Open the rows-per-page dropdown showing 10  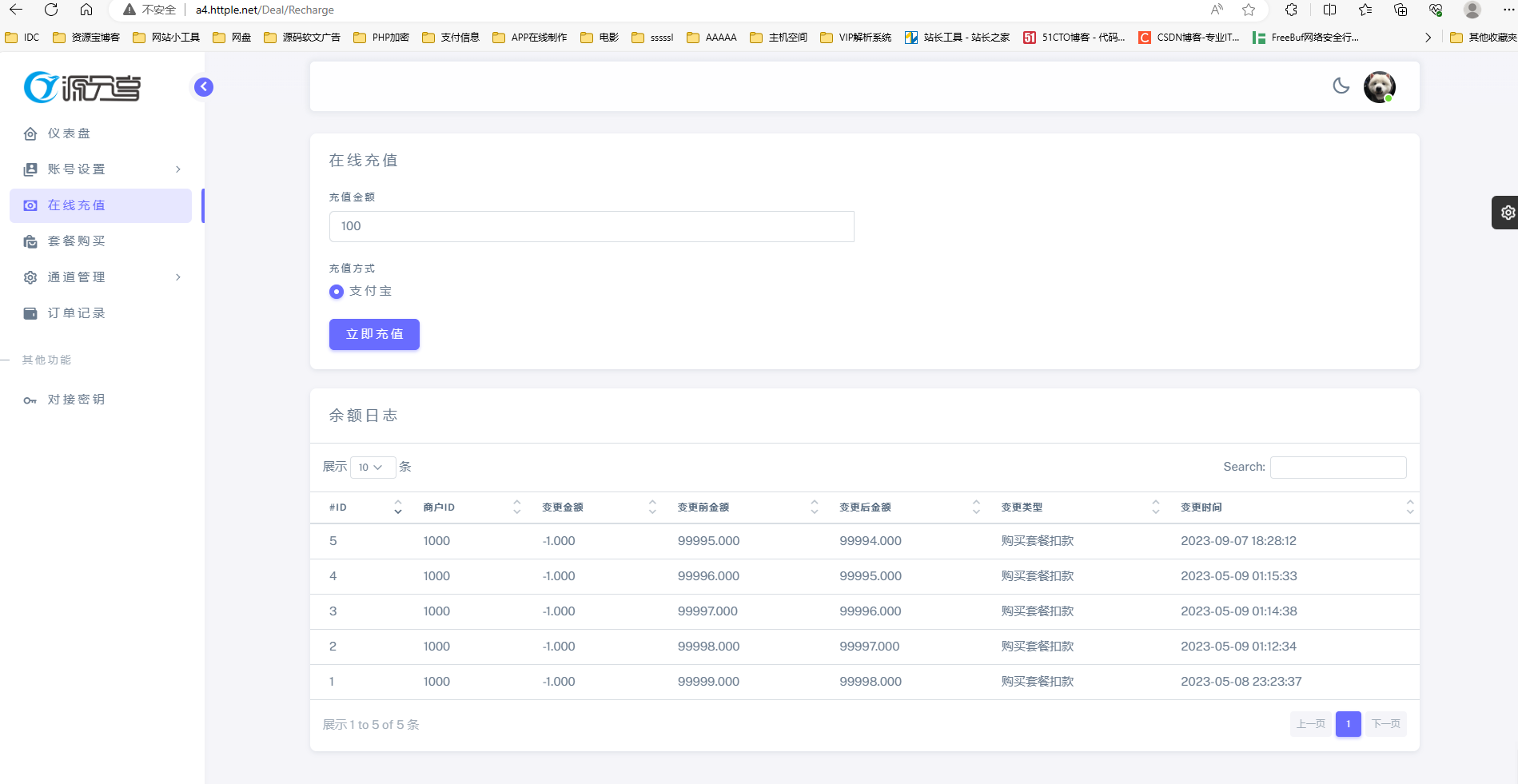tap(373, 468)
